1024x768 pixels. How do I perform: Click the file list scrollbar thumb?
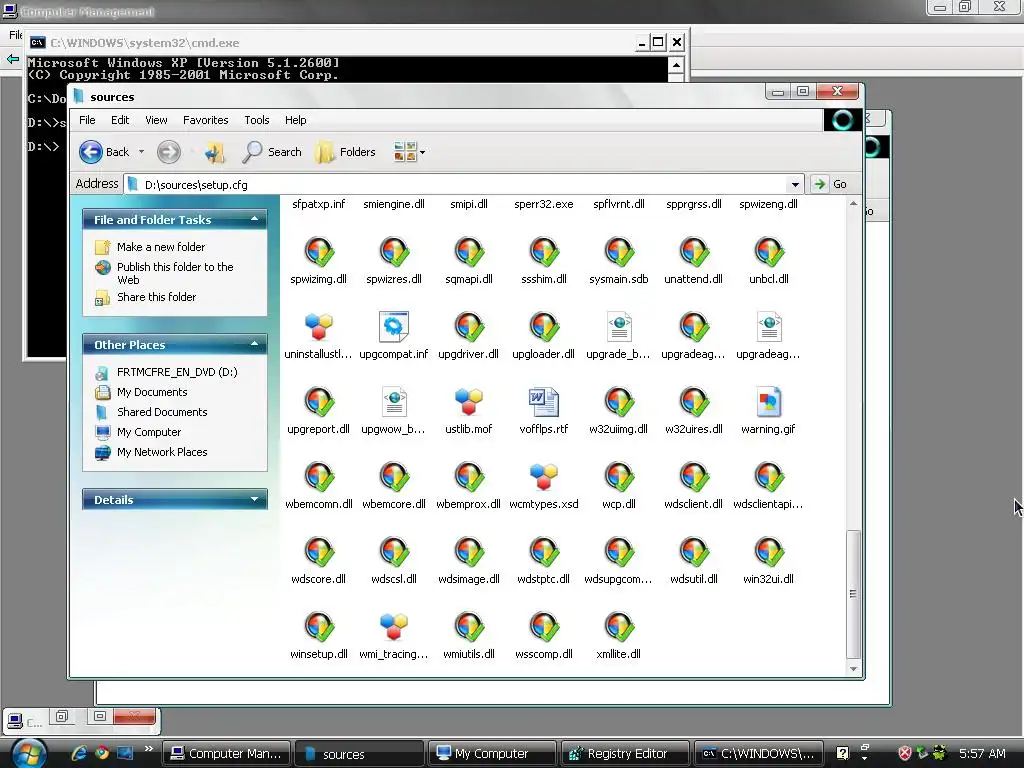coord(853,594)
